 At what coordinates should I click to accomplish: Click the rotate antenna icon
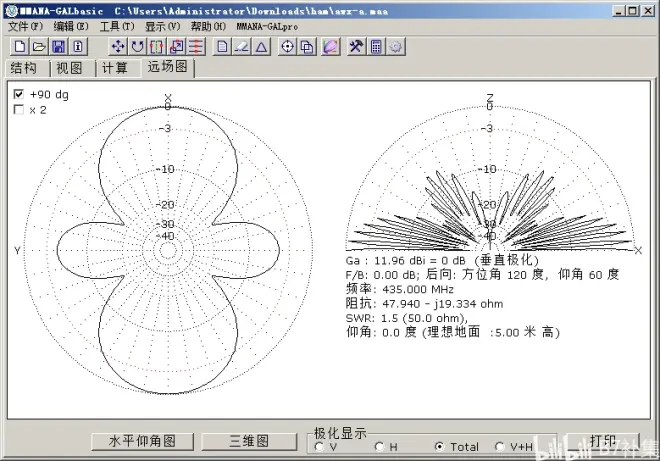tap(137, 47)
